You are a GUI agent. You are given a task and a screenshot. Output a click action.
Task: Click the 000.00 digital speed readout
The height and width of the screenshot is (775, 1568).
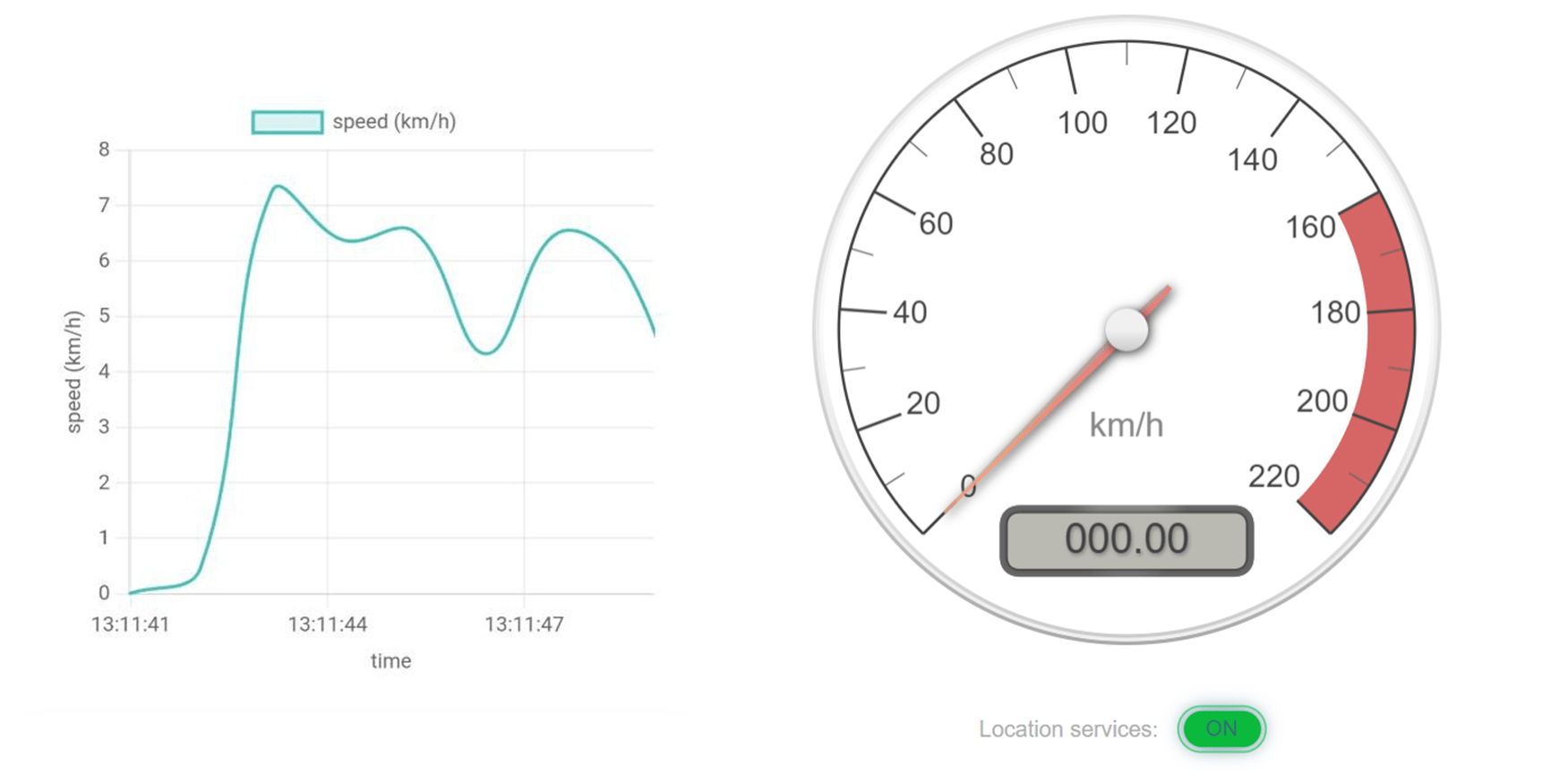[x=1127, y=540]
